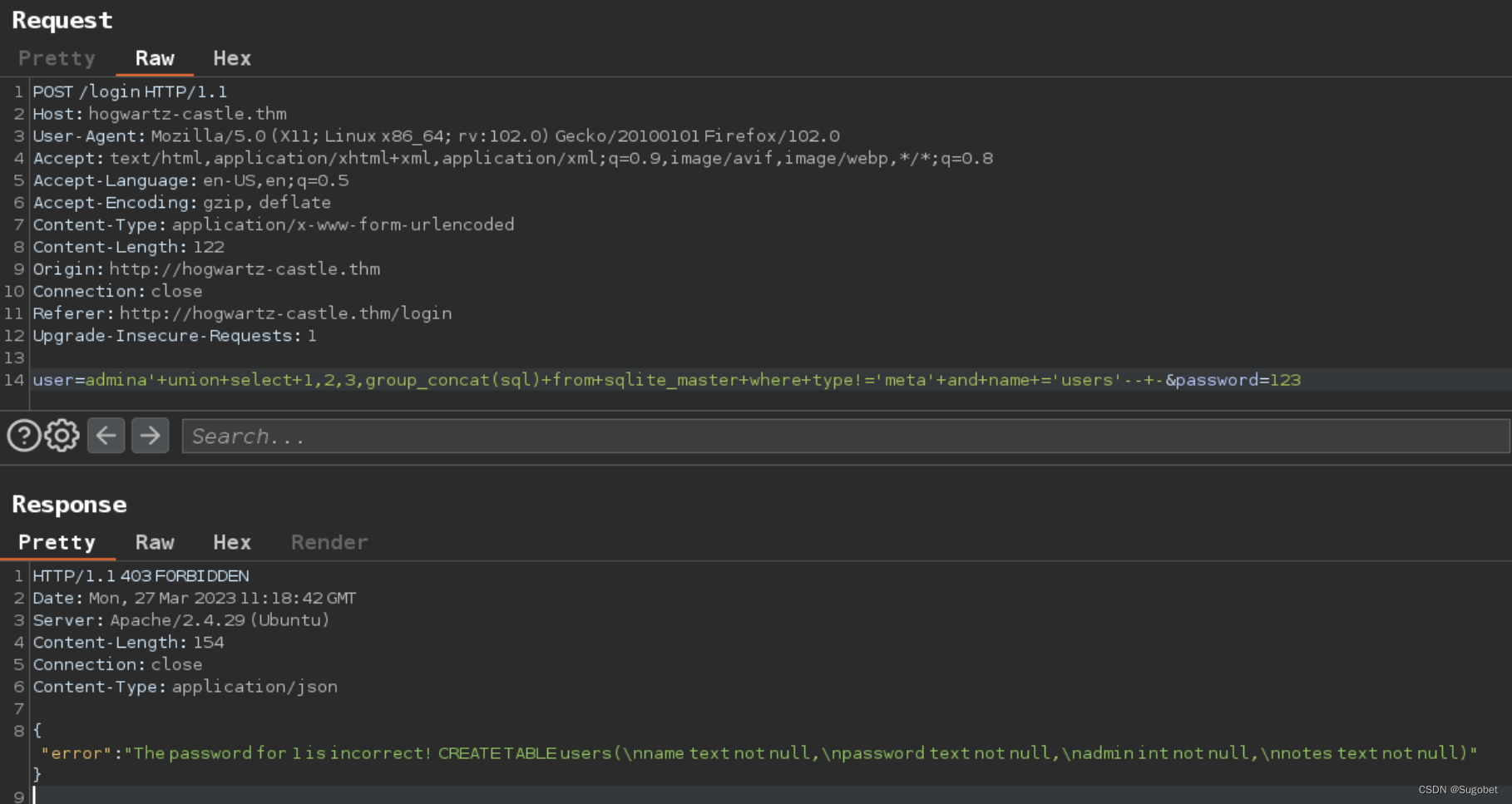Click the response Connection: close header
This screenshot has width=1512, height=804.
[x=117, y=664]
